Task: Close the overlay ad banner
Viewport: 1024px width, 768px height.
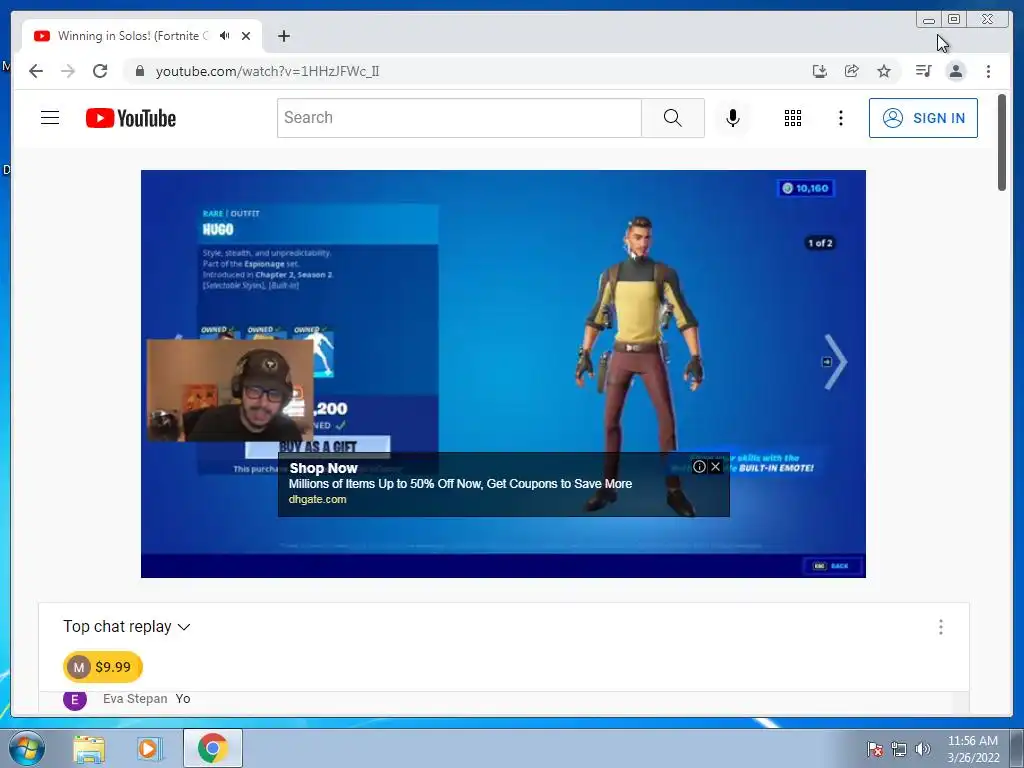Action: [715, 466]
